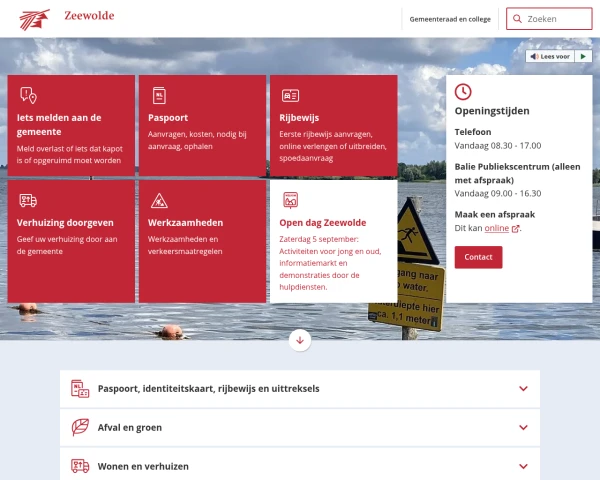
Task: Open Gemeenteraad en college link
Action: coord(450,19)
